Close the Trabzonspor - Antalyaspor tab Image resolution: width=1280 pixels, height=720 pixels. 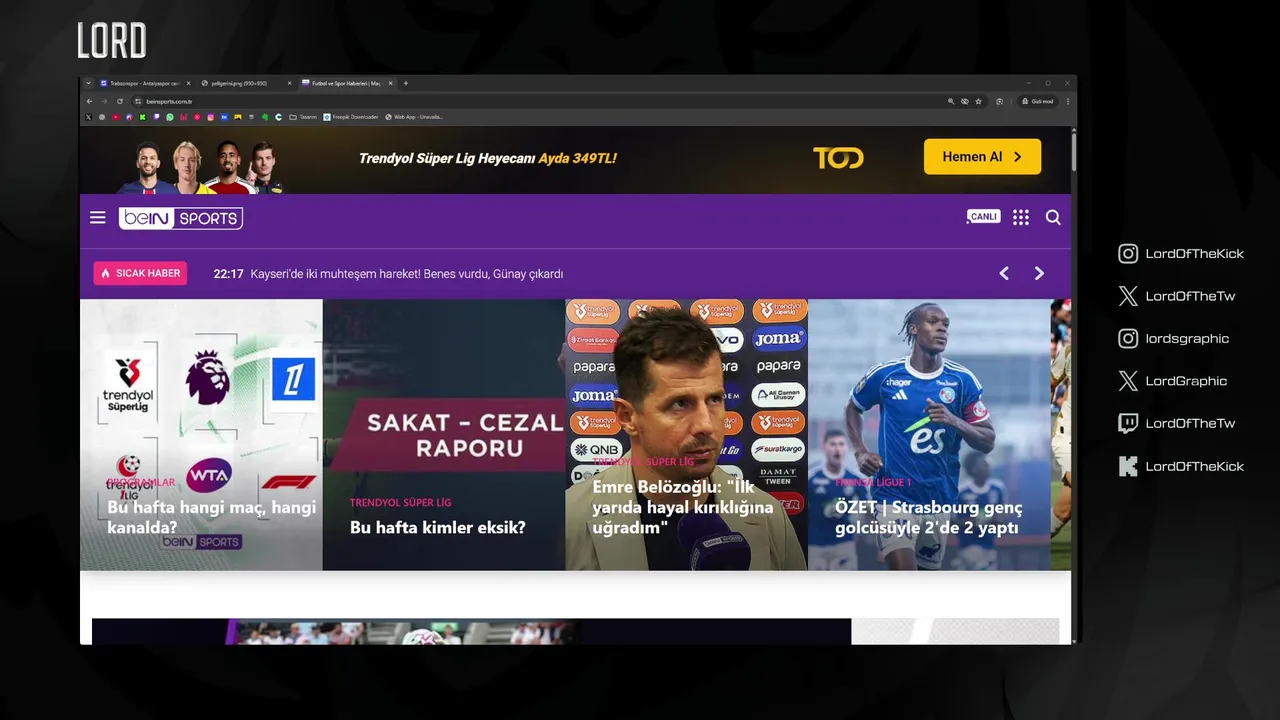(188, 83)
